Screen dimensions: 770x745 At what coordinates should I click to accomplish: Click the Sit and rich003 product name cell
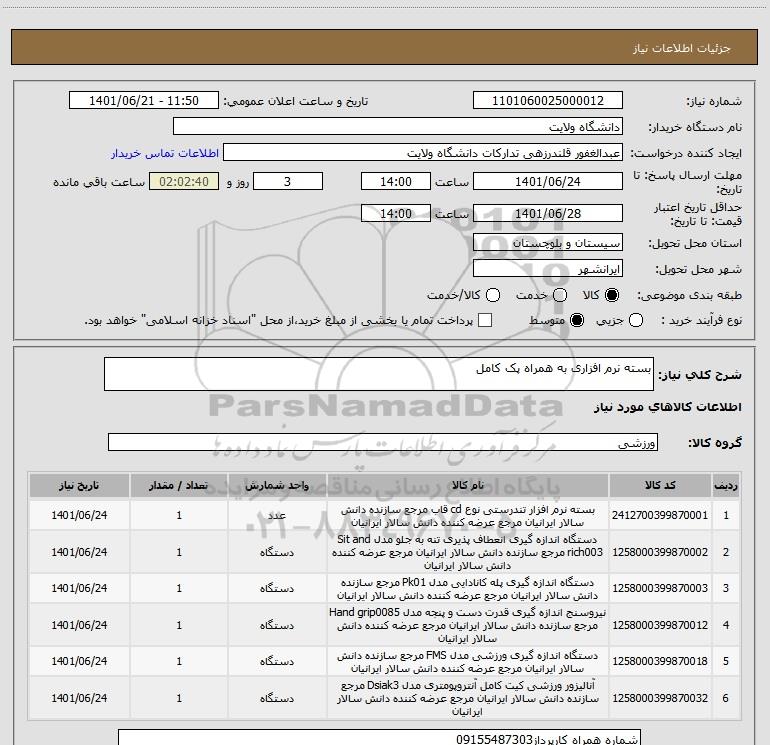click(468, 552)
